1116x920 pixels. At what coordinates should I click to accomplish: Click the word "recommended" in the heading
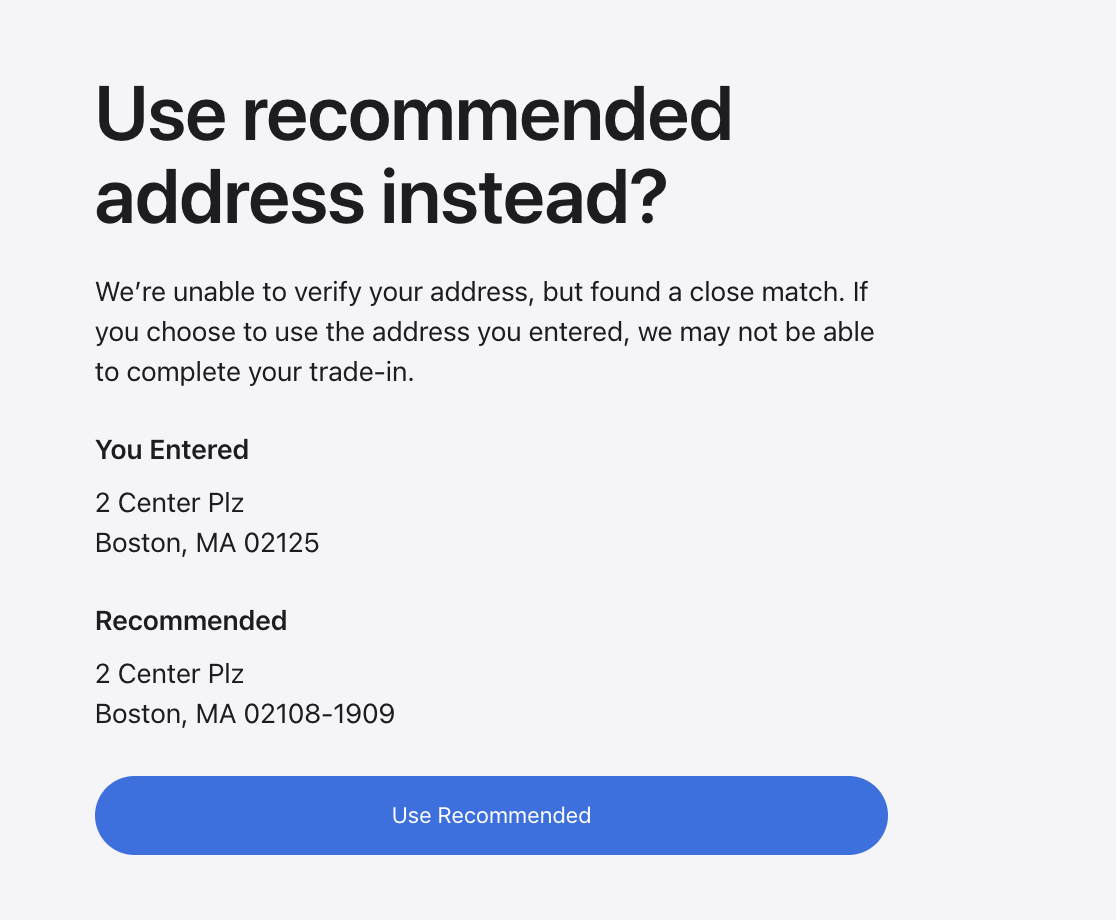click(487, 114)
